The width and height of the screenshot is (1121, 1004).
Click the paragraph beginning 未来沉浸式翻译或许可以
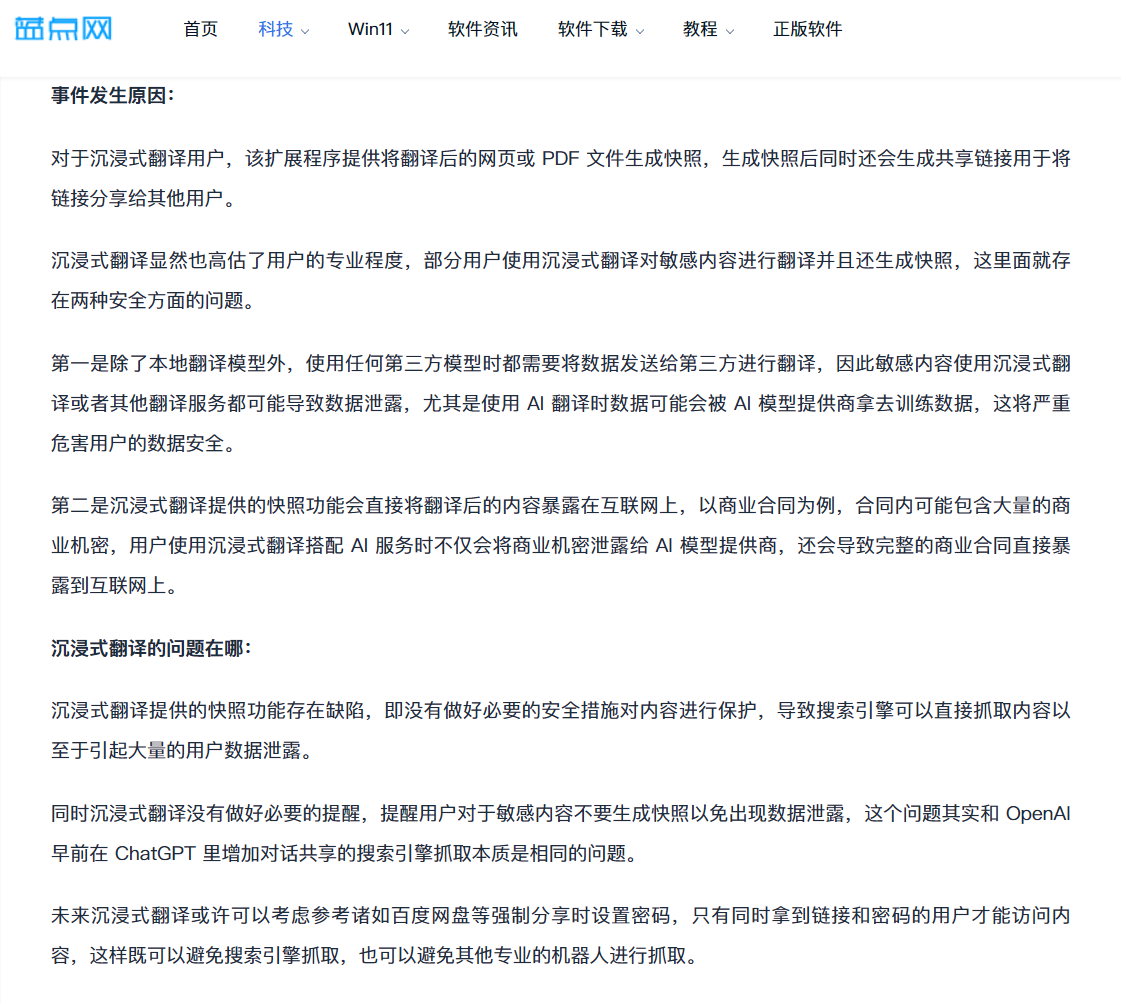tap(560, 935)
